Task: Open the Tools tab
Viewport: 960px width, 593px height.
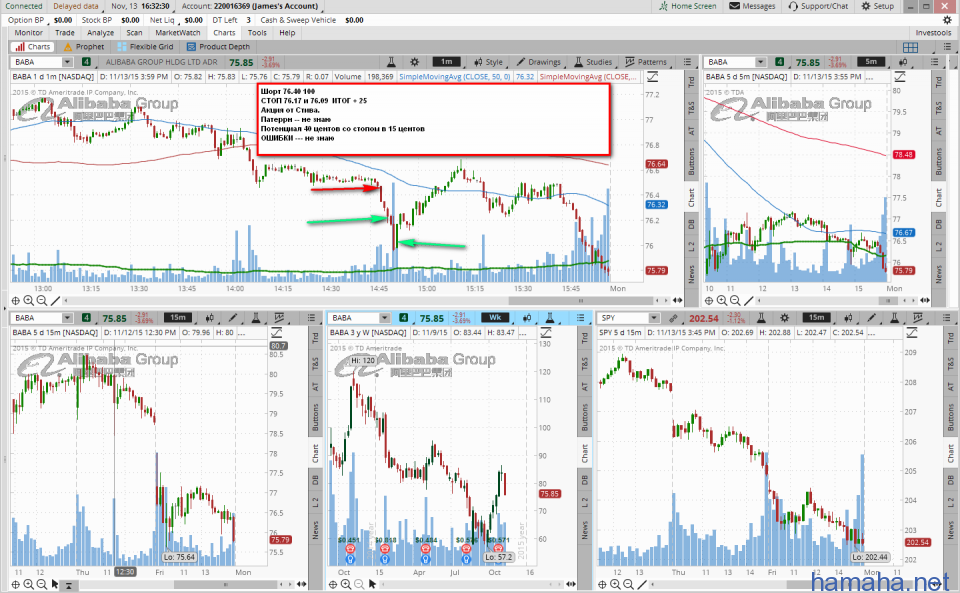Action: tap(257, 33)
